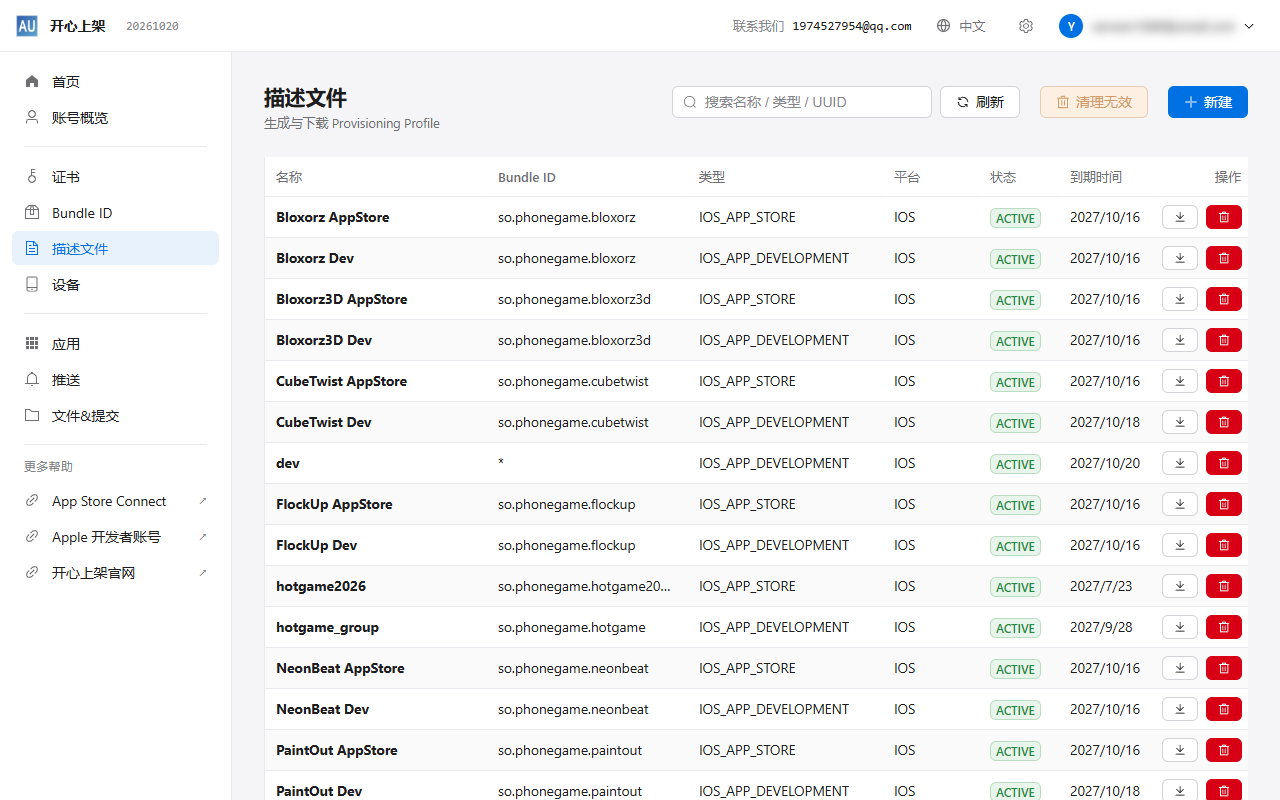Screen dimensions: 1280x800
Task: Click the 刷新 button
Action: [980, 102]
